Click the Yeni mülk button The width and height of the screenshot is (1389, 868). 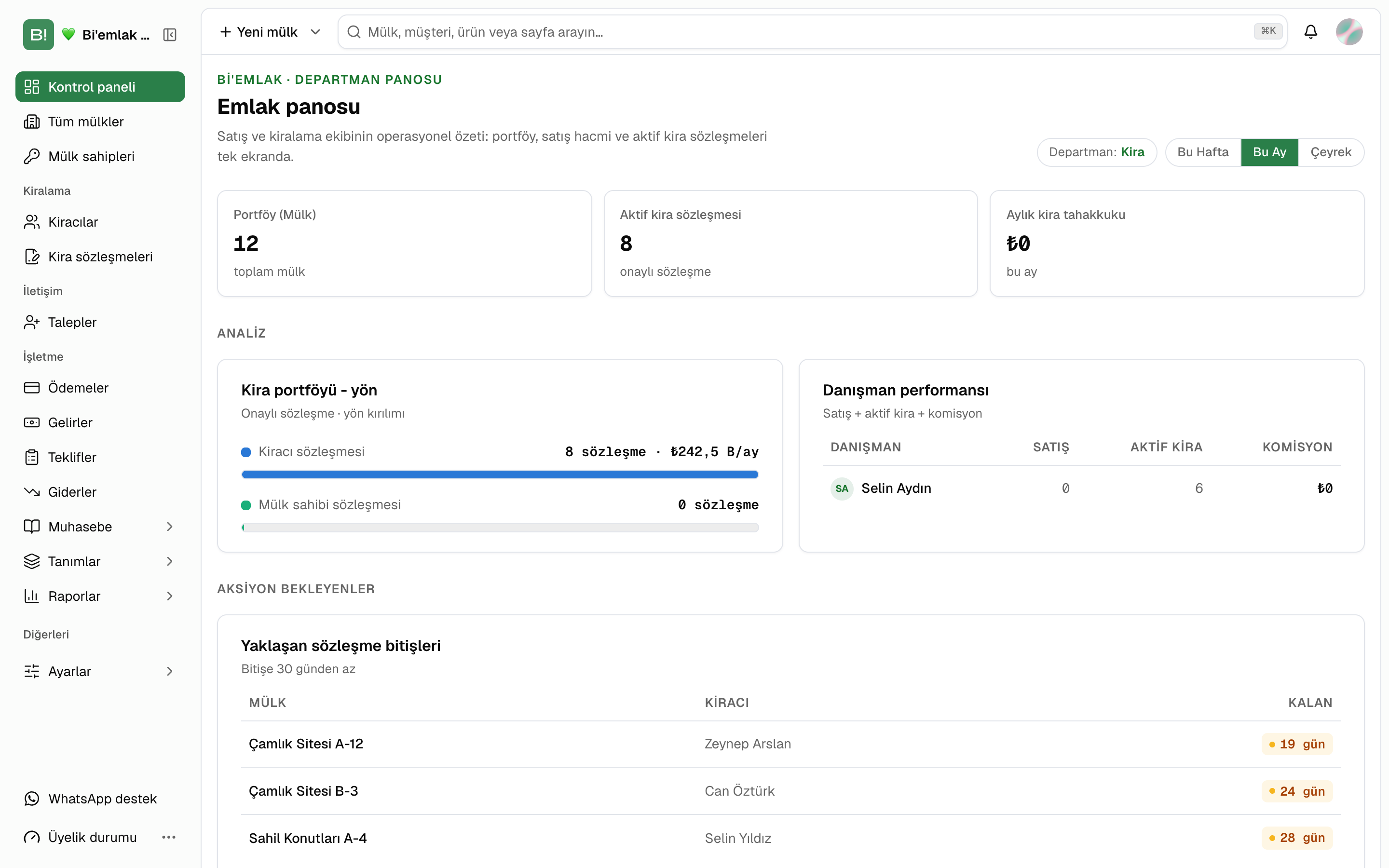[x=259, y=31]
